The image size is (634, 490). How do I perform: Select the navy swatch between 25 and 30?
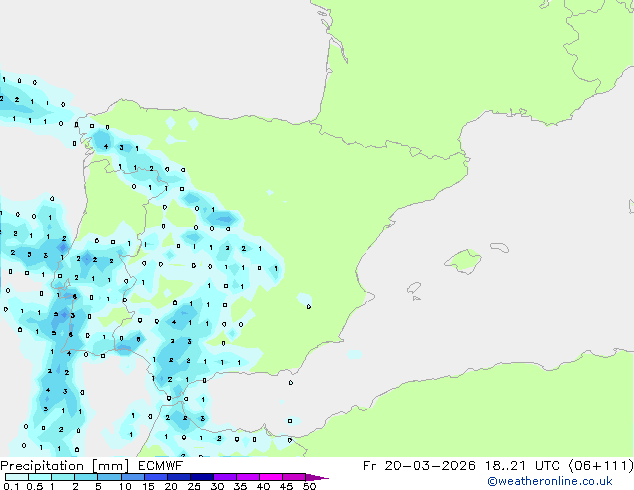[201, 477]
